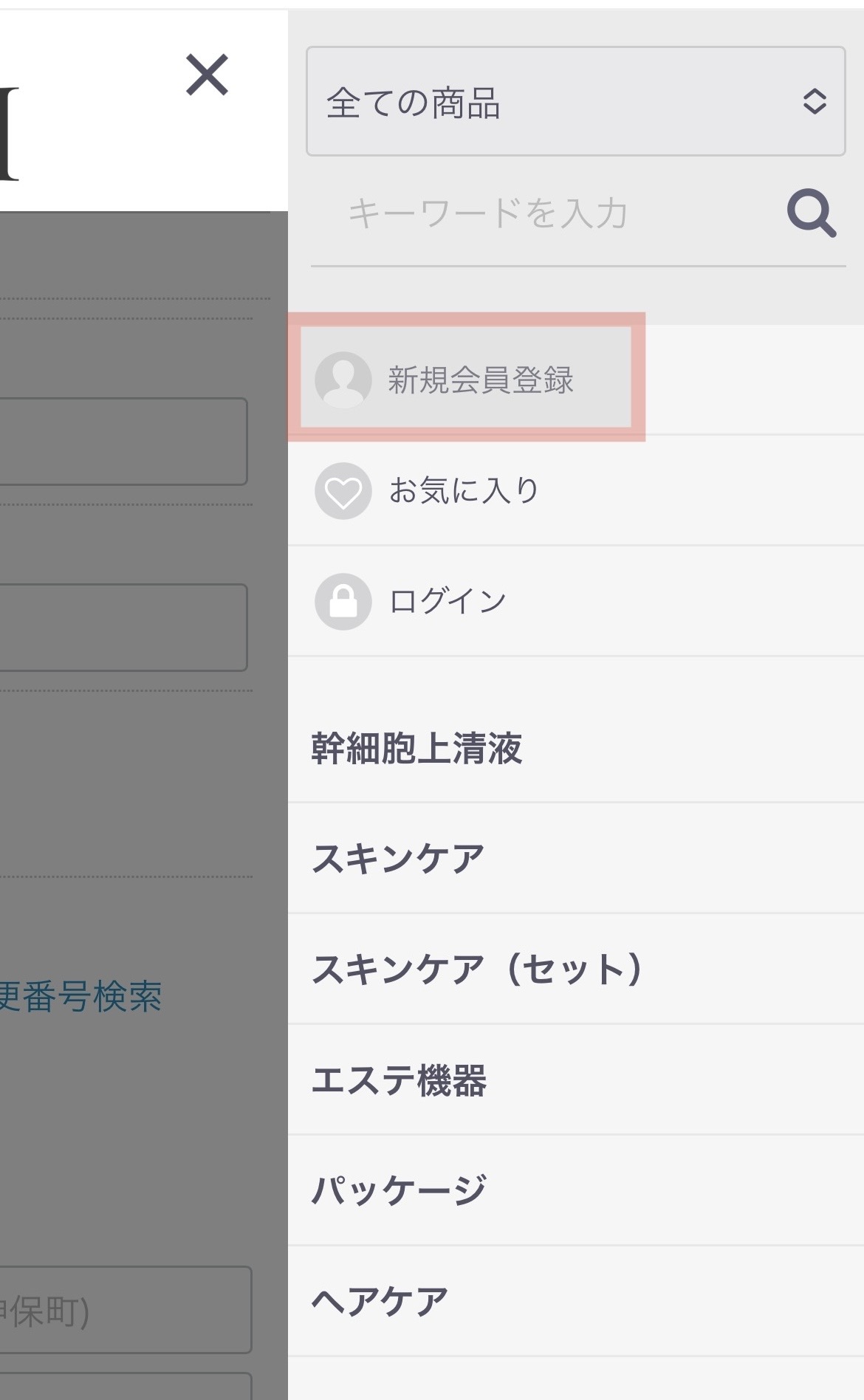Click the padlock login icon
The image size is (864, 1400).
[x=343, y=601]
